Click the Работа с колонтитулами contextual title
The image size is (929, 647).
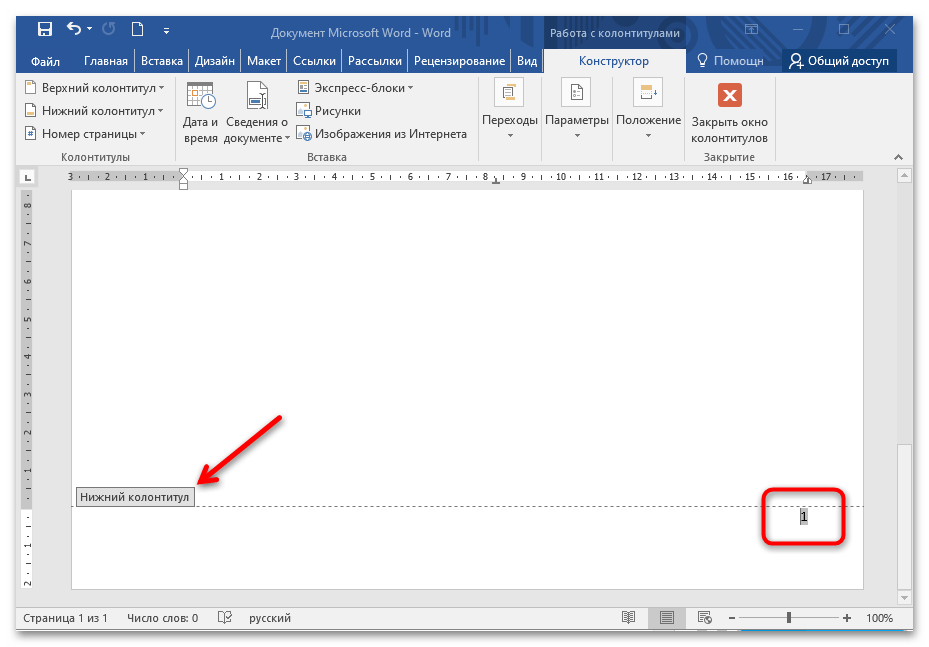pos(614,33)
